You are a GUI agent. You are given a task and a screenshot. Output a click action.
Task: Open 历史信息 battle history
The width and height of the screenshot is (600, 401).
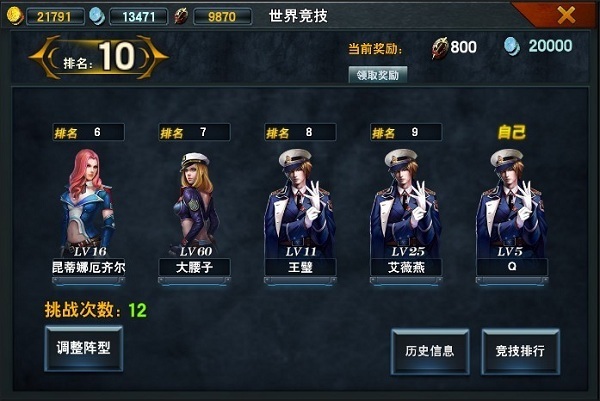[x=430, y=350]
